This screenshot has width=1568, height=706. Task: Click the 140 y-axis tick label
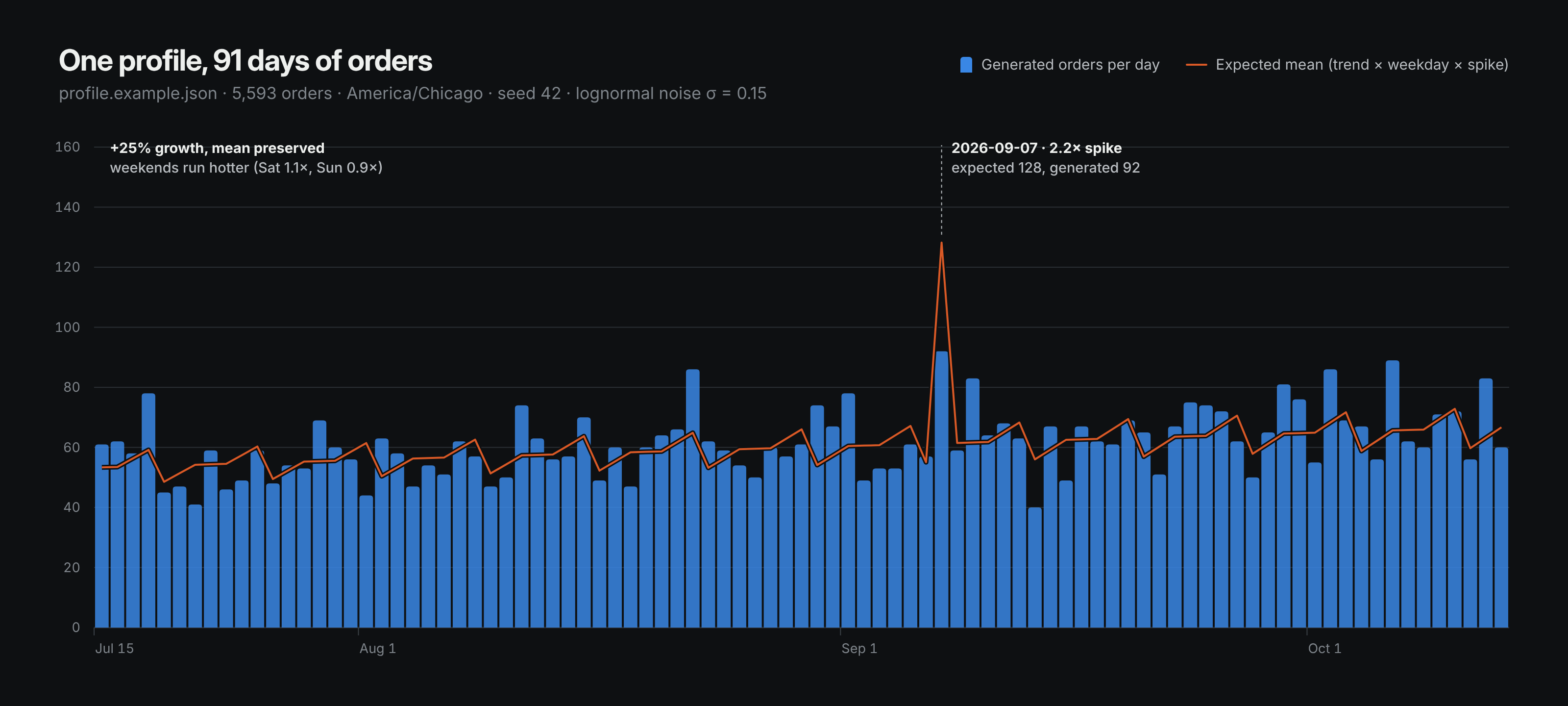[x=68, y=207]
